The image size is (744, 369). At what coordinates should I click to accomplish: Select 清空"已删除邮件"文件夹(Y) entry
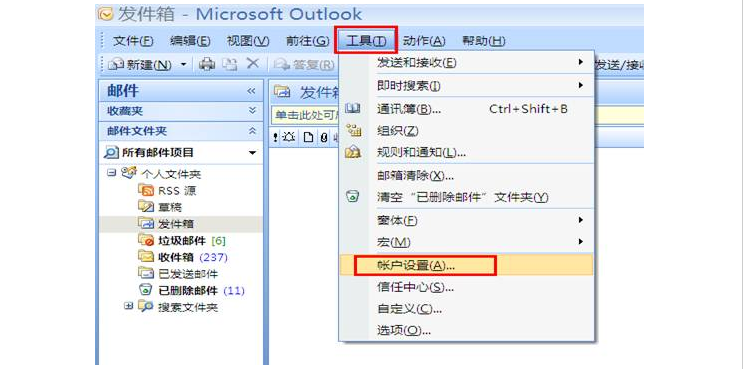pos(466,197)
